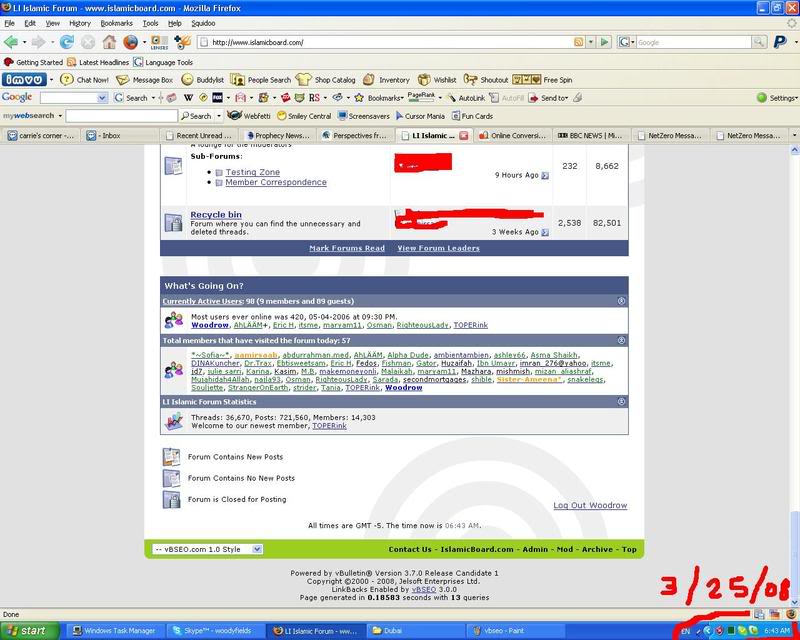The width and height of the screenshot is (800, 640).
Task: Click the Wikipedia W icon in Google toolbar
Action: point(188,97)
